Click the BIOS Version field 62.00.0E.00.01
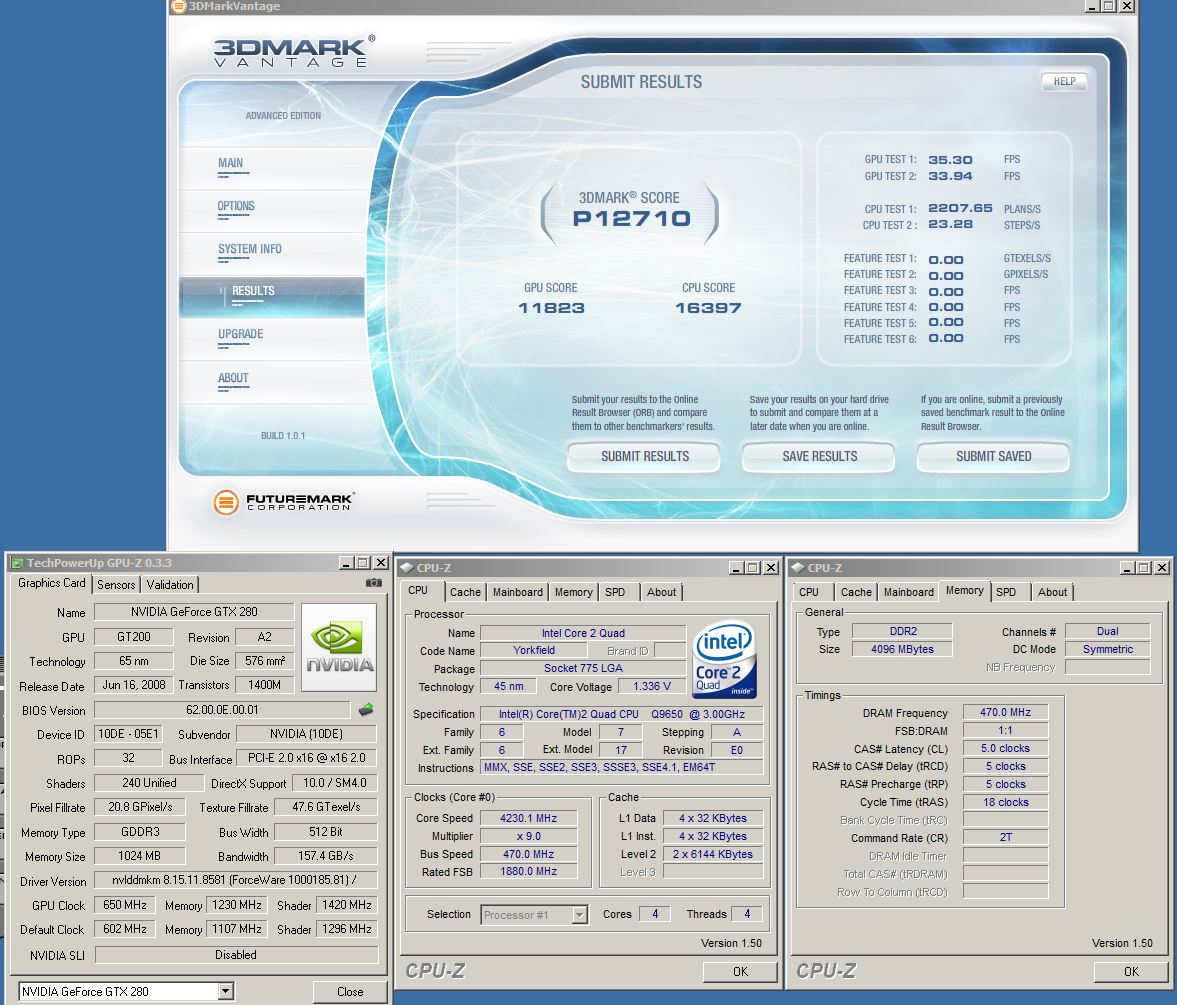1177x1005 pixels. [x=222, y=710]
